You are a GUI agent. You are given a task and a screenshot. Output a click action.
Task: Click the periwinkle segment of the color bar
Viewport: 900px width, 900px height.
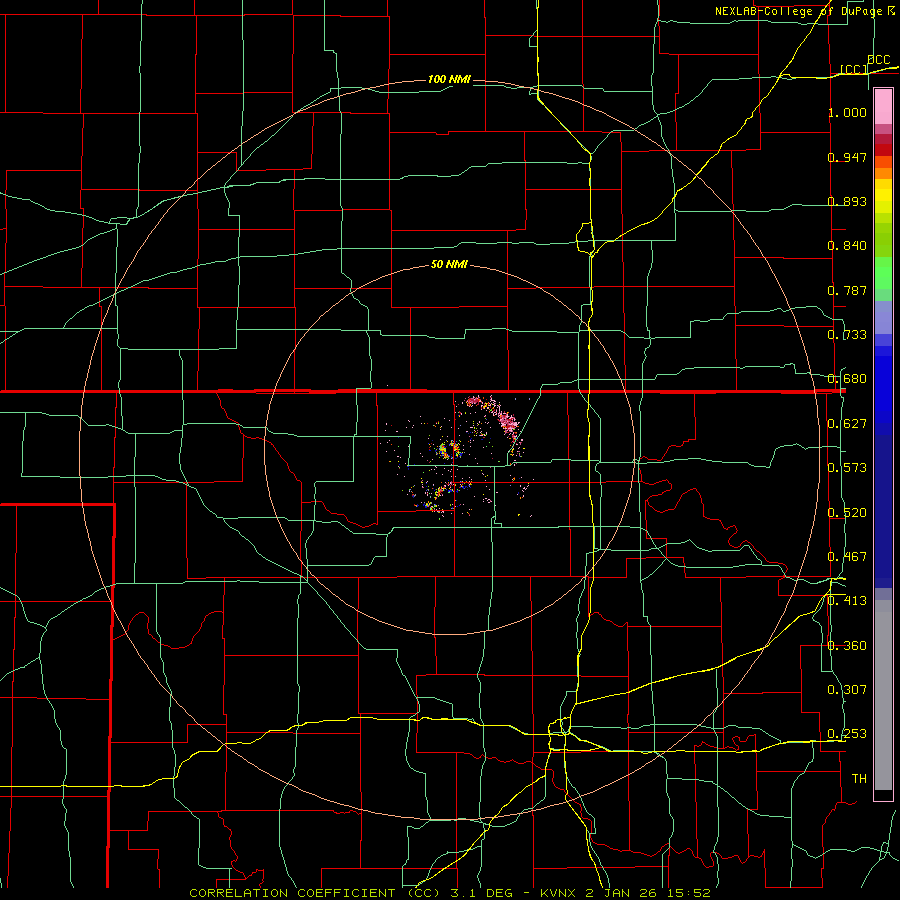coord(883,317)
